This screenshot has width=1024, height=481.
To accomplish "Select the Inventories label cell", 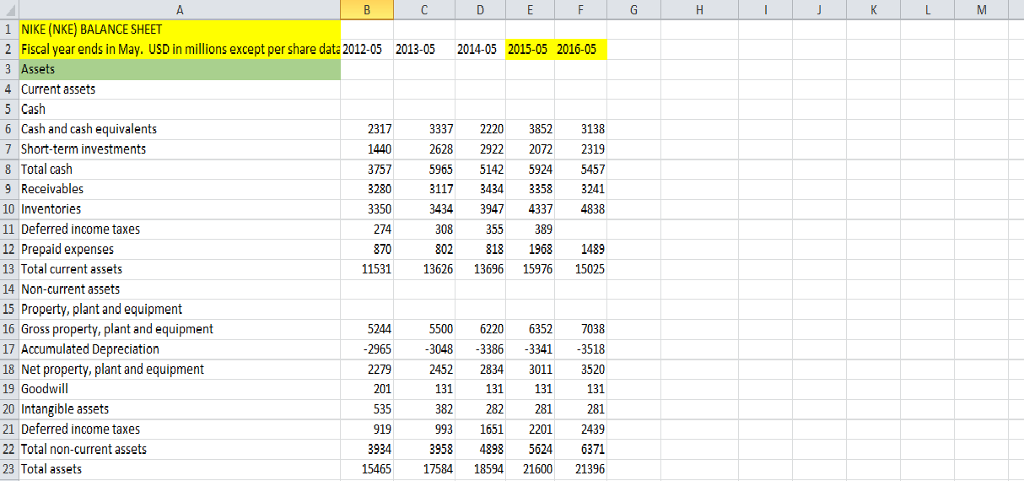I will 180,209.
